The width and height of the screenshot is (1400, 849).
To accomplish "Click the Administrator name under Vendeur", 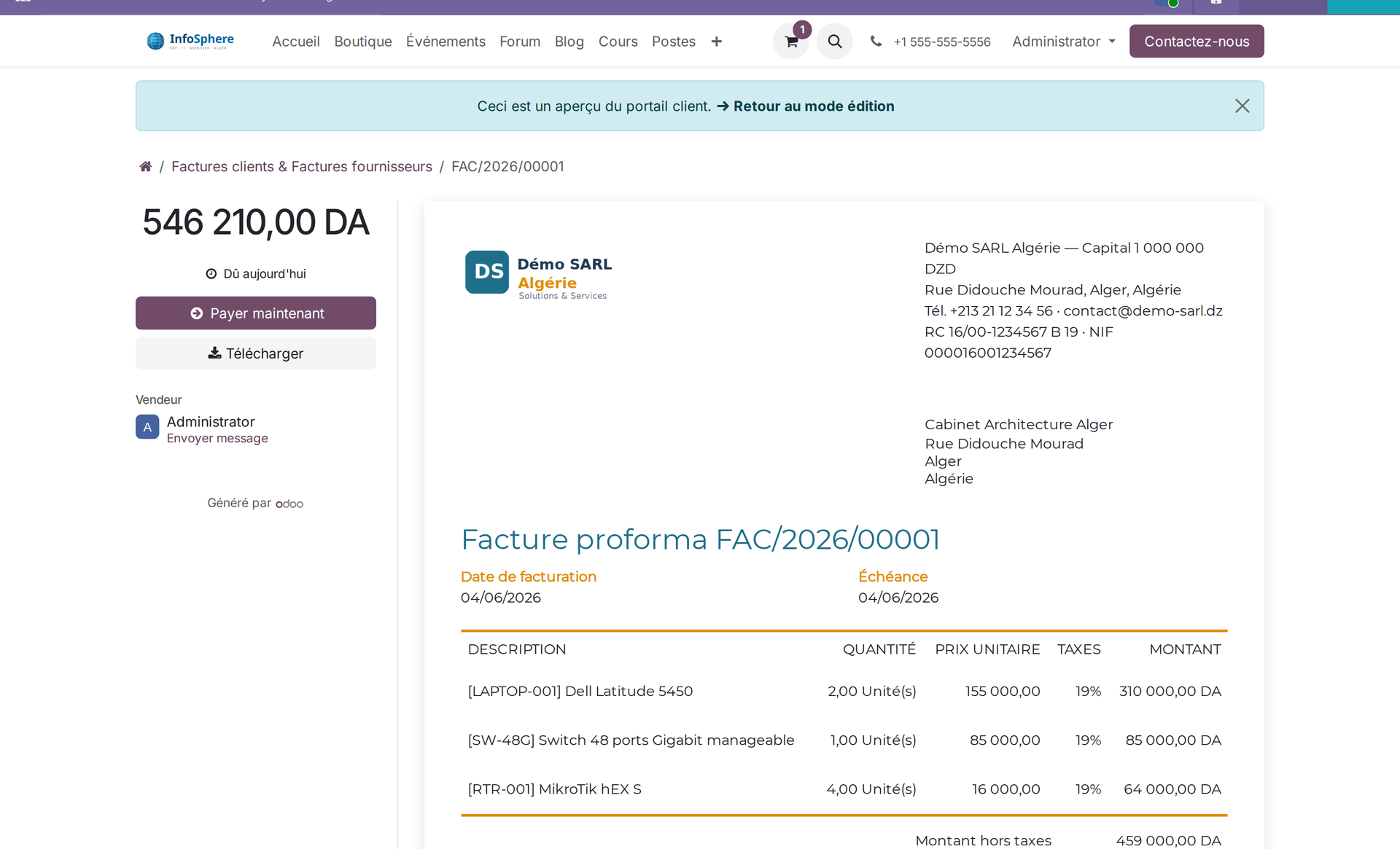I will click(211, 422).
